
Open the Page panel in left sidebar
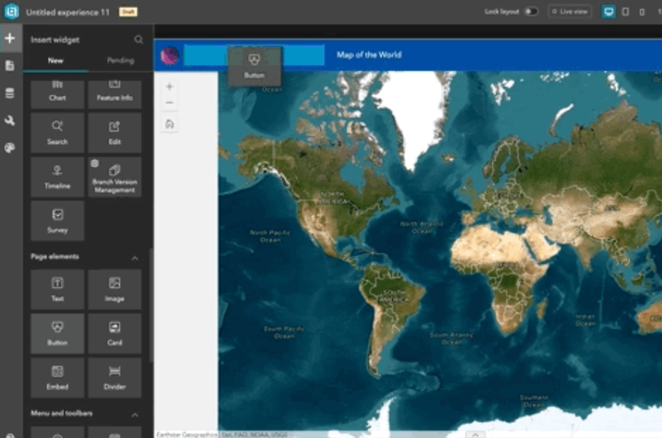tap(10, 66)
